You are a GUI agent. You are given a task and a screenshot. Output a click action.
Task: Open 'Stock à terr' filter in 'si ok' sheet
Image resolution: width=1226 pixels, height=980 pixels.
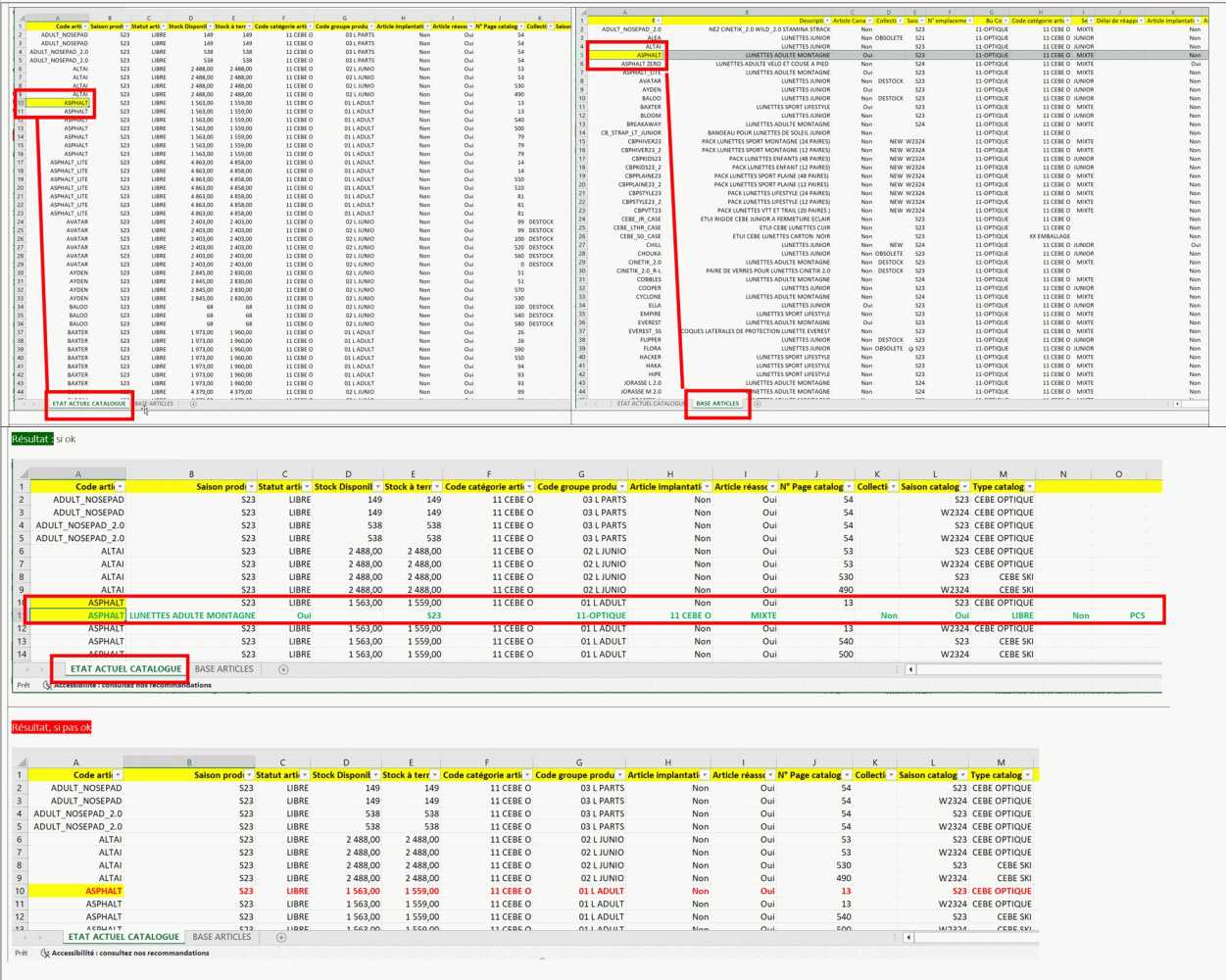pyautogui.click(x=436, y=487)
